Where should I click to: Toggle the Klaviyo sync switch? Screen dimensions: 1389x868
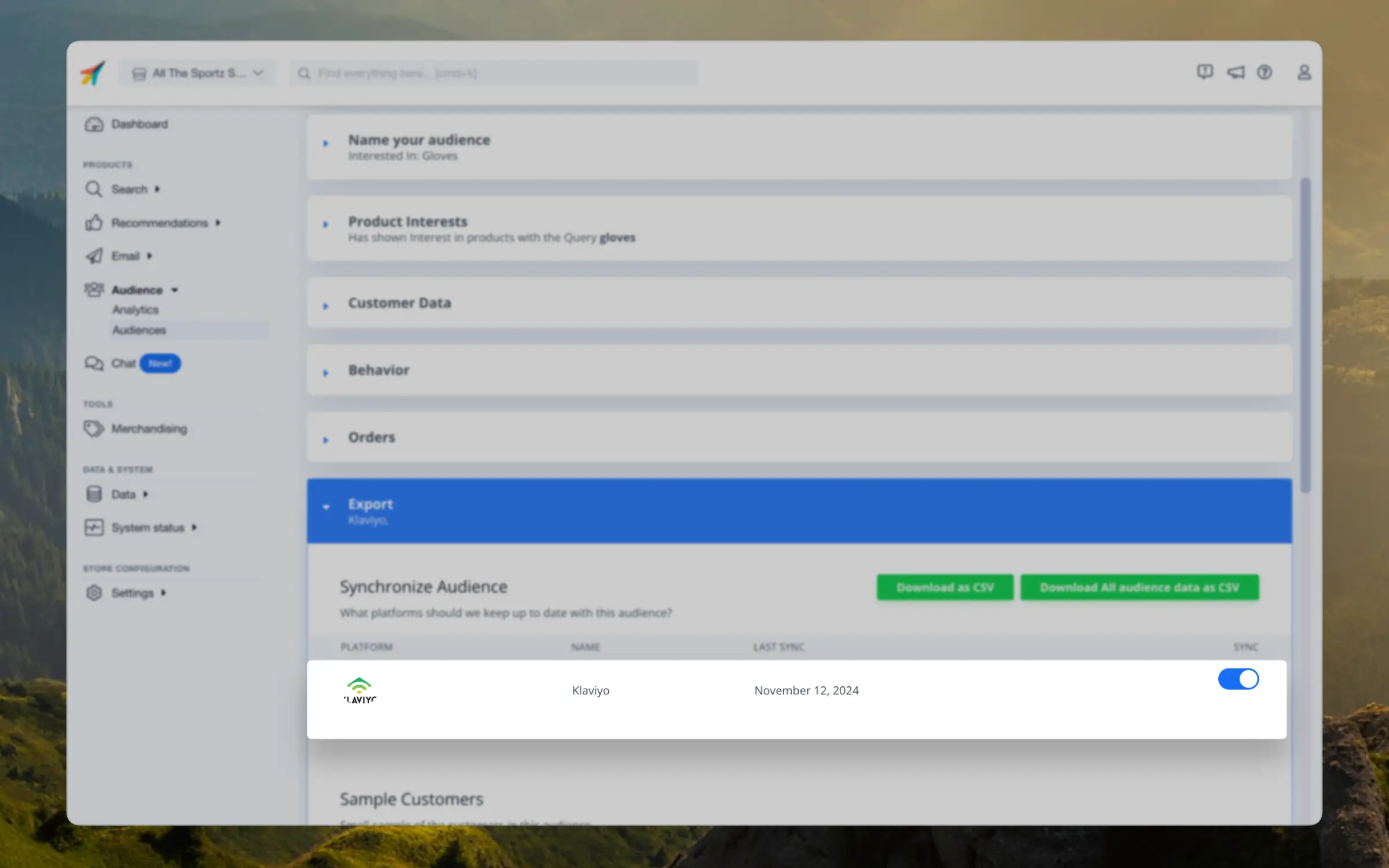click(x=1238, y=679)
